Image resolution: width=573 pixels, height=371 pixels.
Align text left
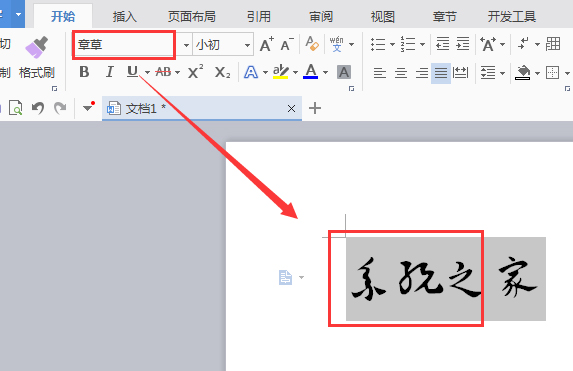(380, 73)
